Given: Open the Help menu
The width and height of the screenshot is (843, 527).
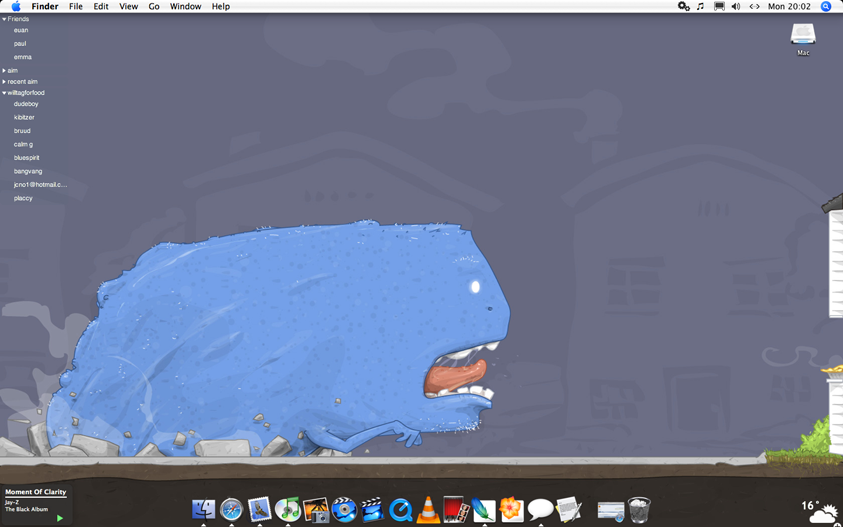Looking at the screenshot, I should tap(221, 6).
